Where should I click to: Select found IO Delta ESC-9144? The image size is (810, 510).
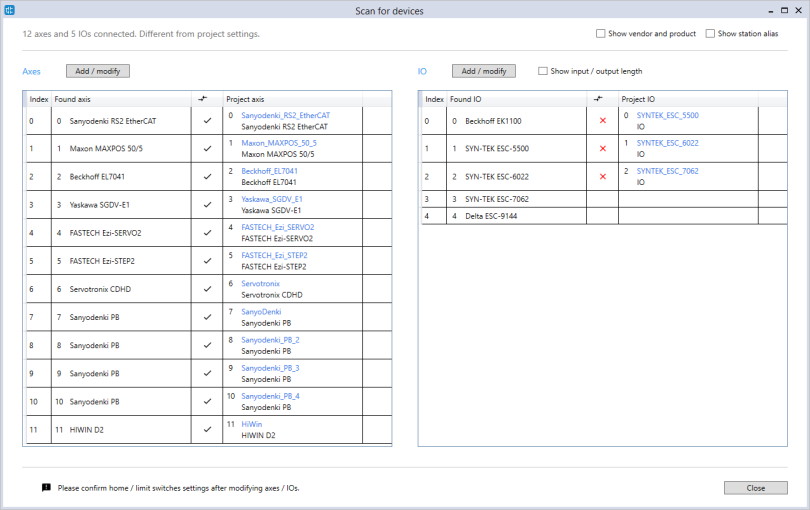point(491,216)
